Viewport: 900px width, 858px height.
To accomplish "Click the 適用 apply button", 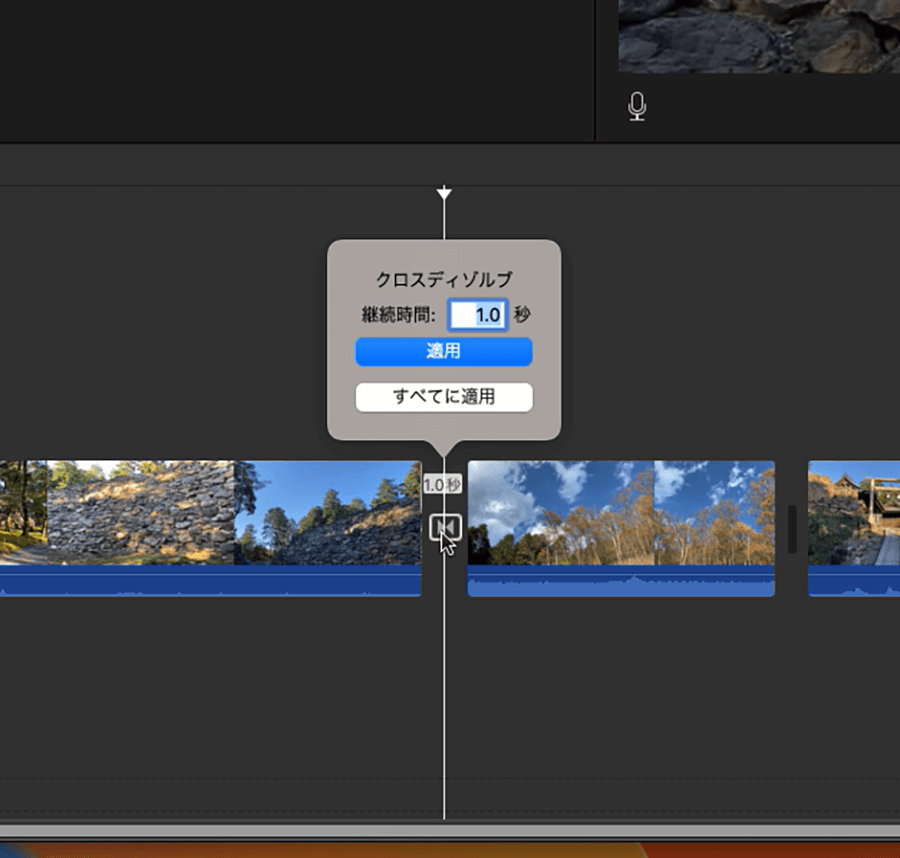I will click(444, 351).
